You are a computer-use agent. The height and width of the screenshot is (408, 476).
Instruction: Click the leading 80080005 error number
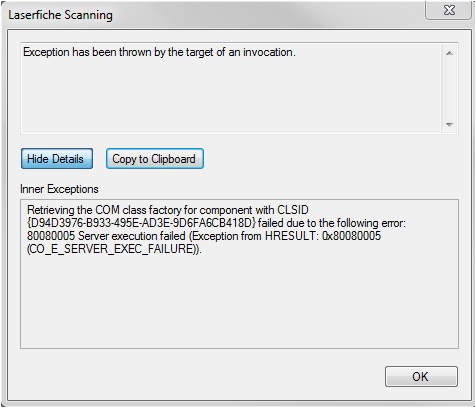pyautogui.click(x=51, y=236)
